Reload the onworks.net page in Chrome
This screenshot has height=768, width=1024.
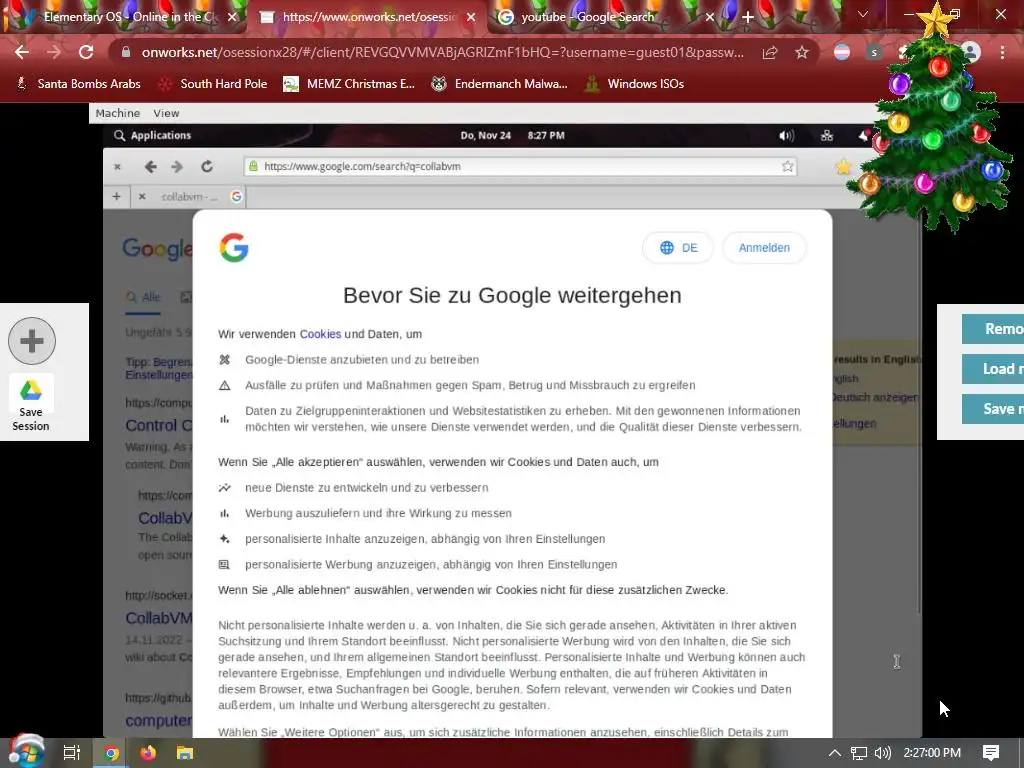tap(86, 52)
